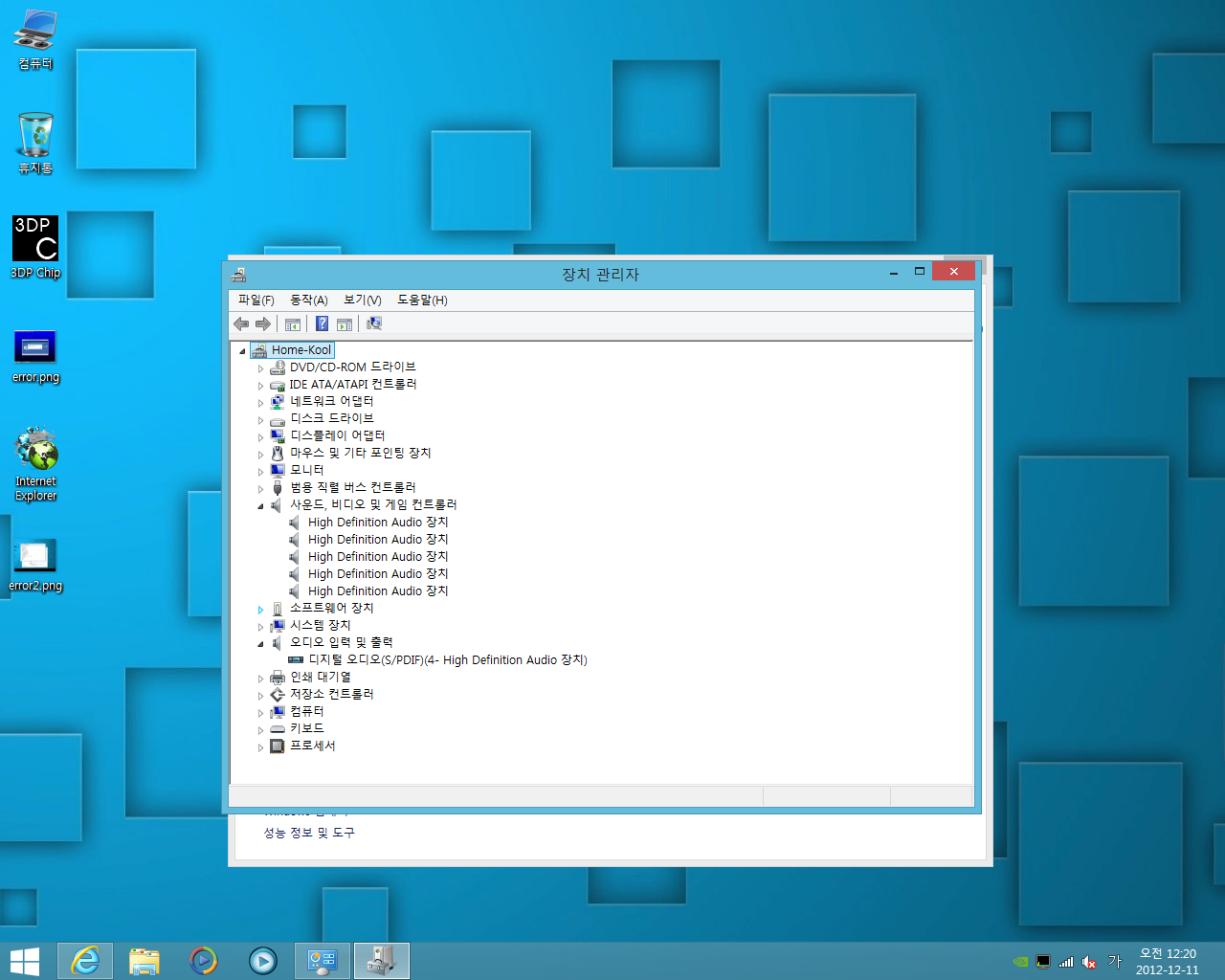Open the 컴퓨터 desktop icon

pyautogui.click(x=35, y=40)
